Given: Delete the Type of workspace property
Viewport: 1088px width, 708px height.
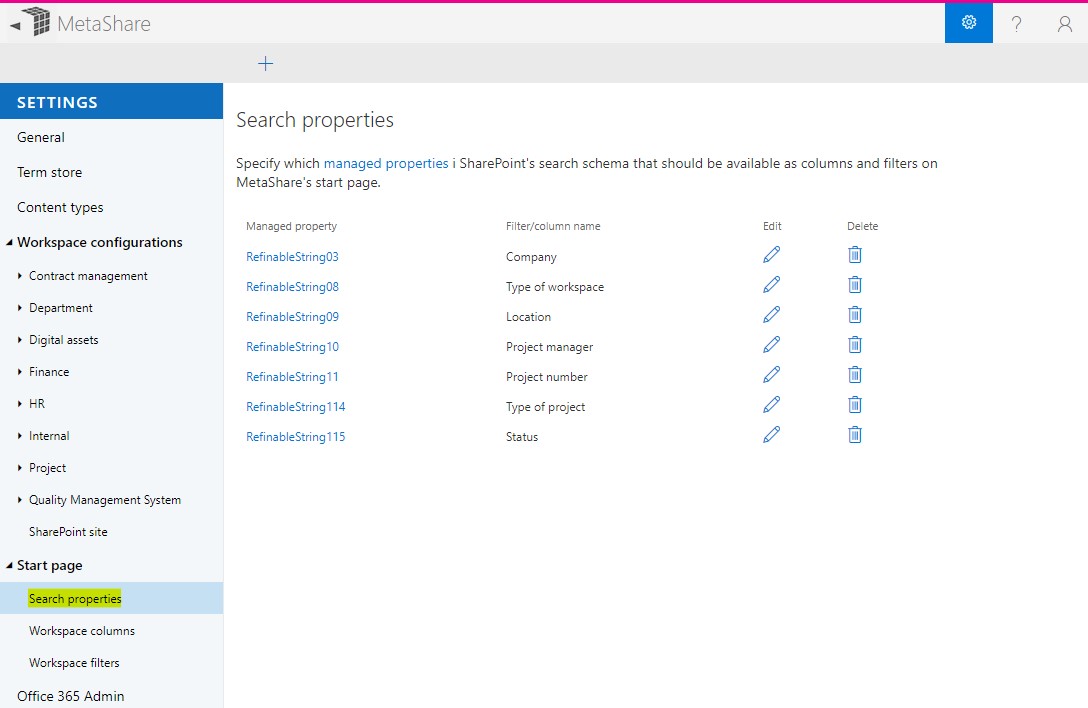Looking at the screenshot, I should coord(855,284).
